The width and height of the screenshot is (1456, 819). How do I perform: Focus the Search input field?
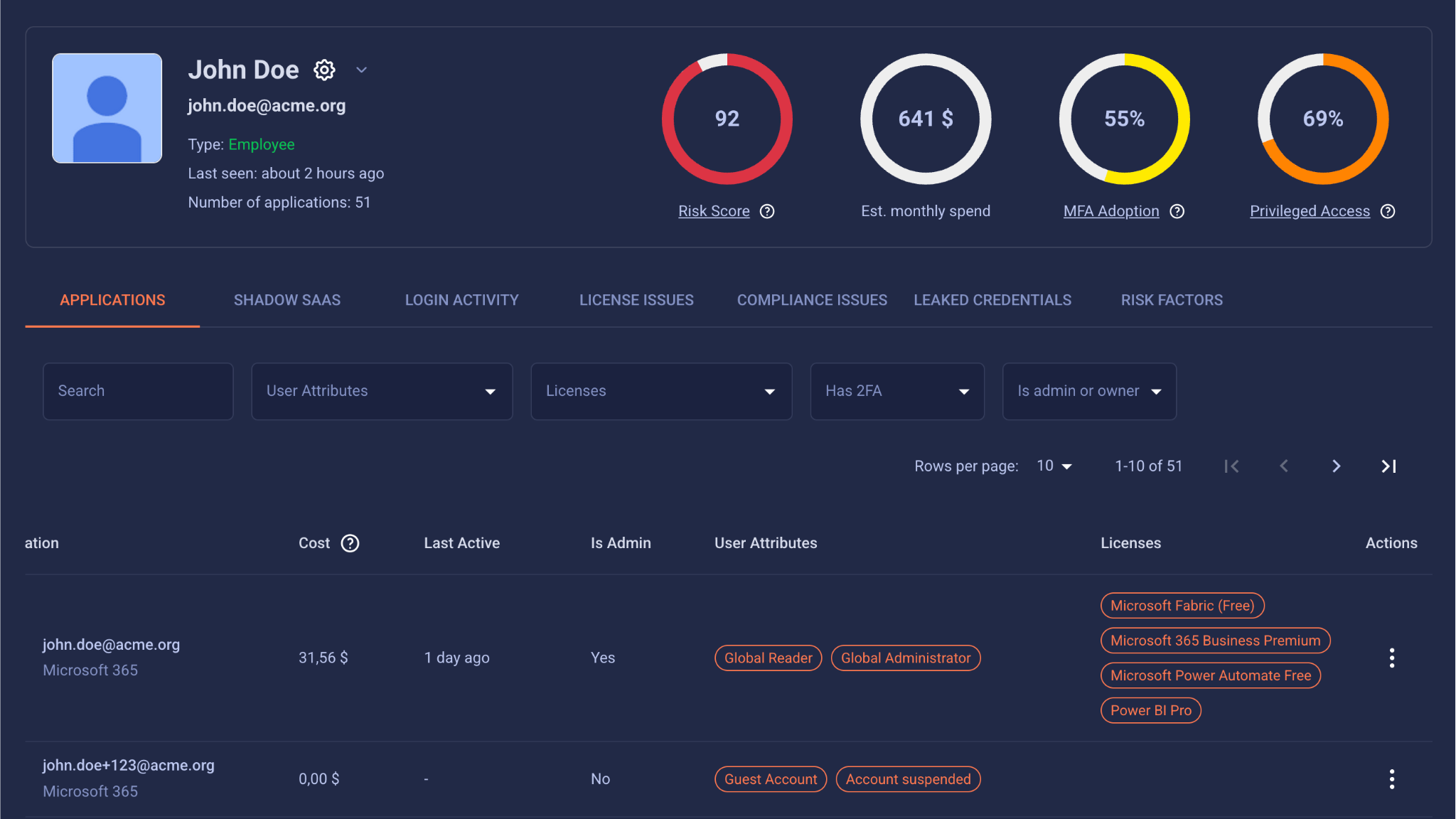click(138, 392)
